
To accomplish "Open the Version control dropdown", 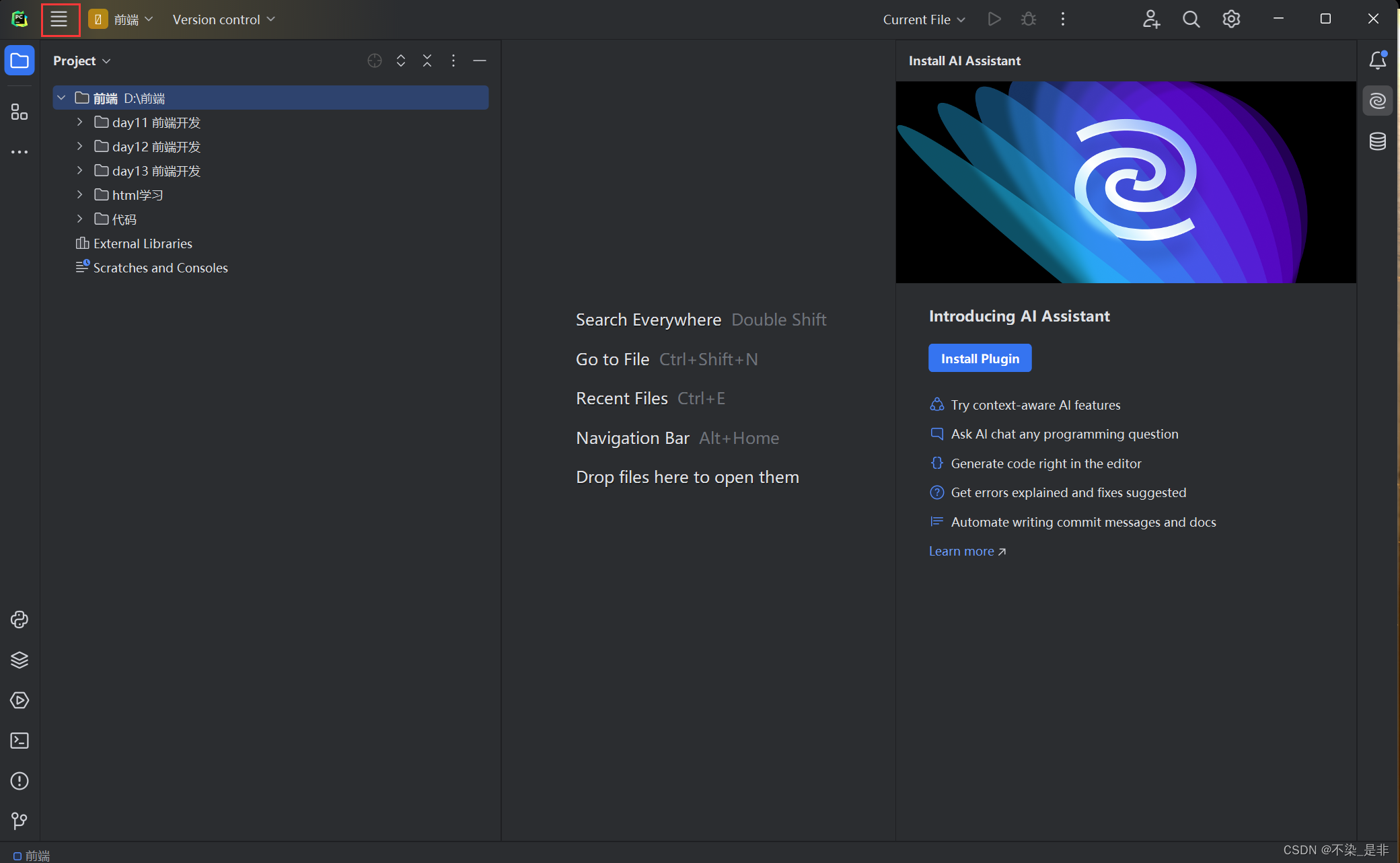I will point(223,20).
